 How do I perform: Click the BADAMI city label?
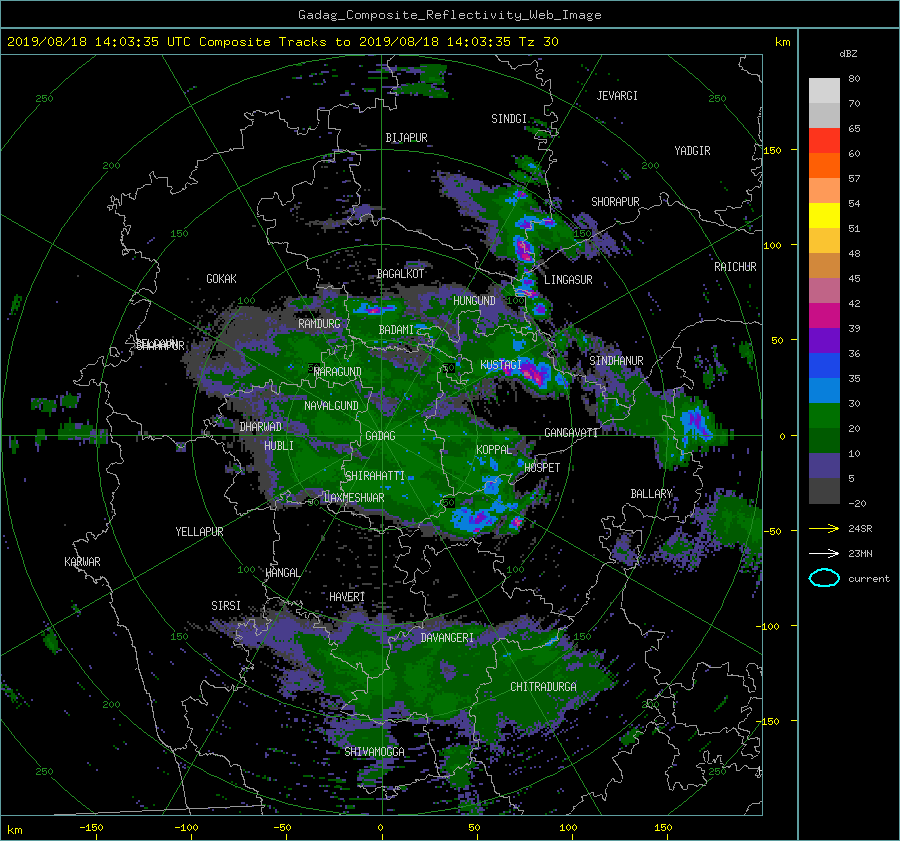point(396,330)
